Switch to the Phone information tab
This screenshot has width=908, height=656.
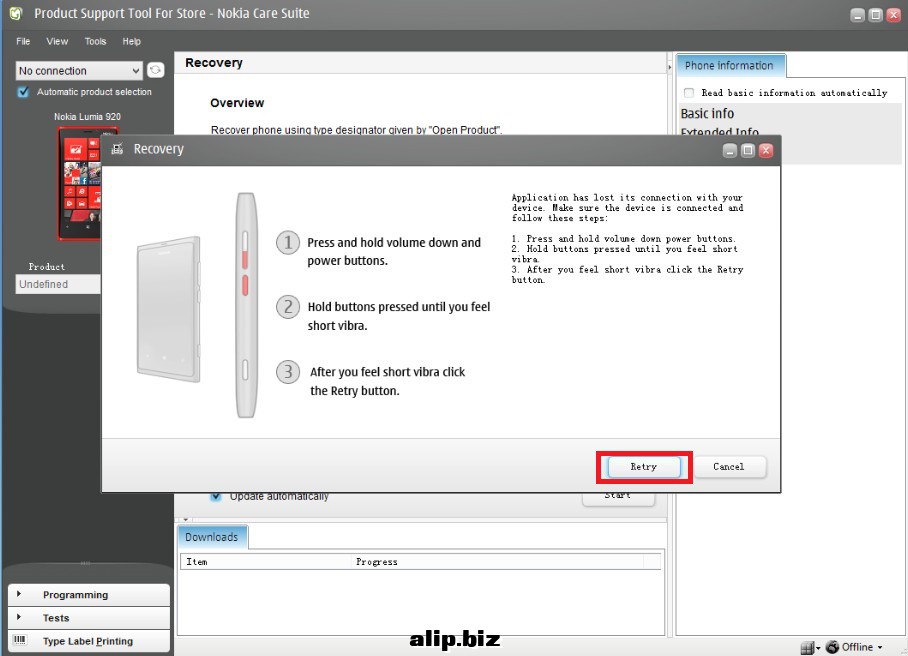point(730,65)
